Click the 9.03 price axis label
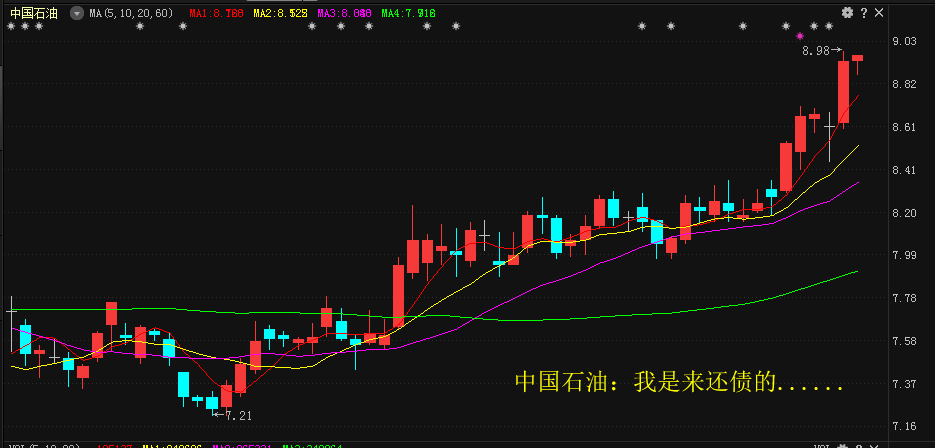 (x=906, y=41)
